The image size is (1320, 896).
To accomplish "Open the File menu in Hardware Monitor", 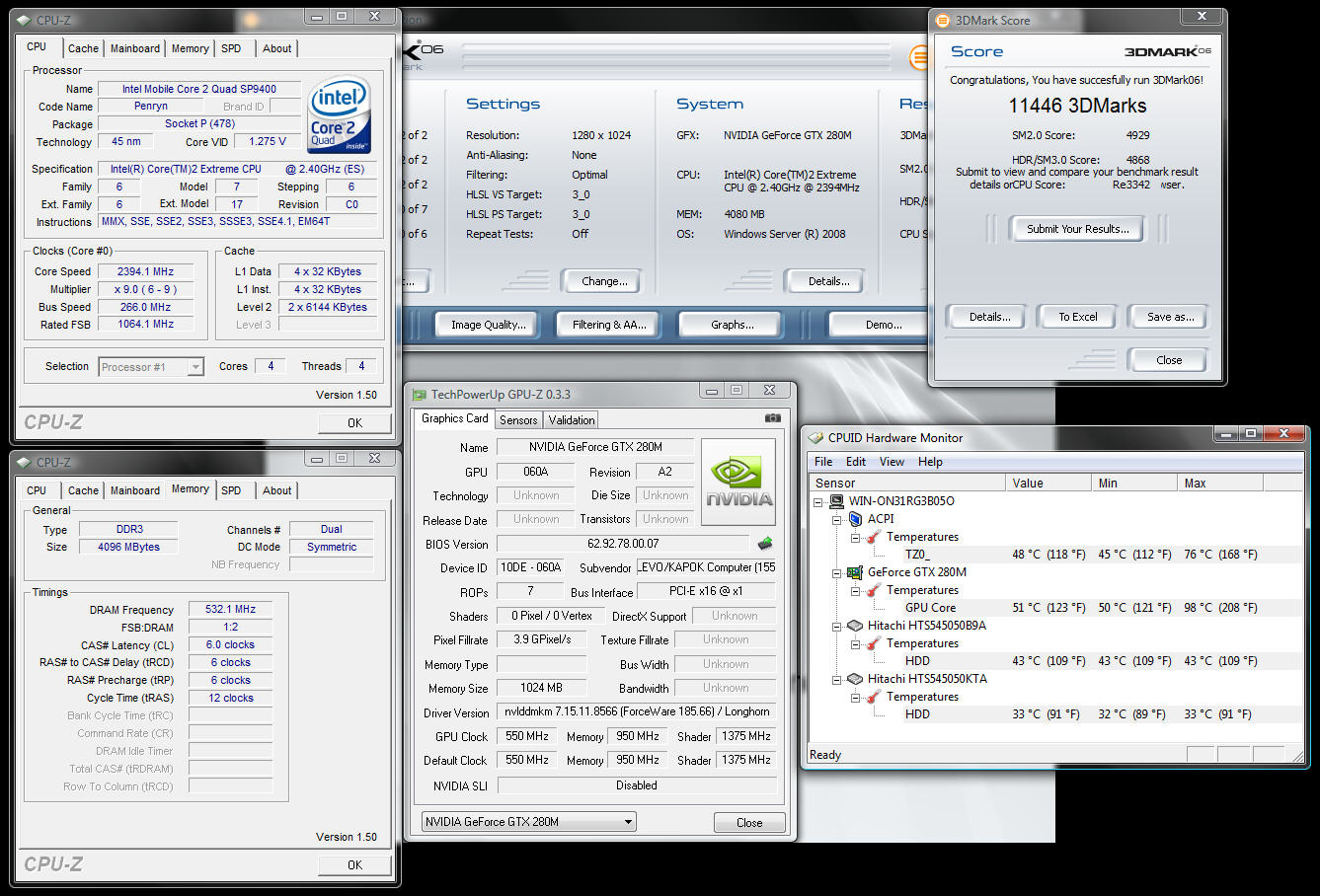I will [823, 462].
